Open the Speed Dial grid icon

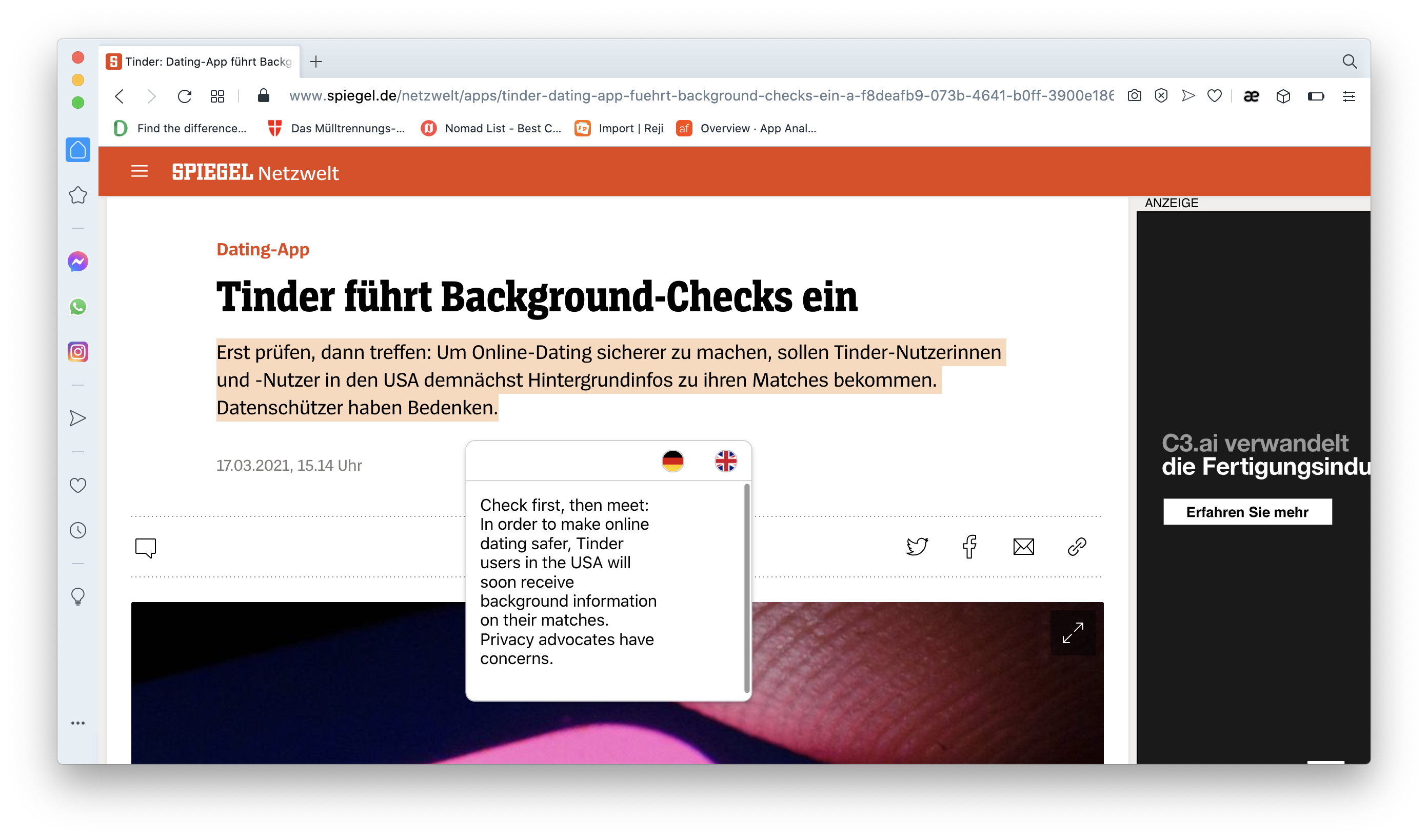(217, 96)
